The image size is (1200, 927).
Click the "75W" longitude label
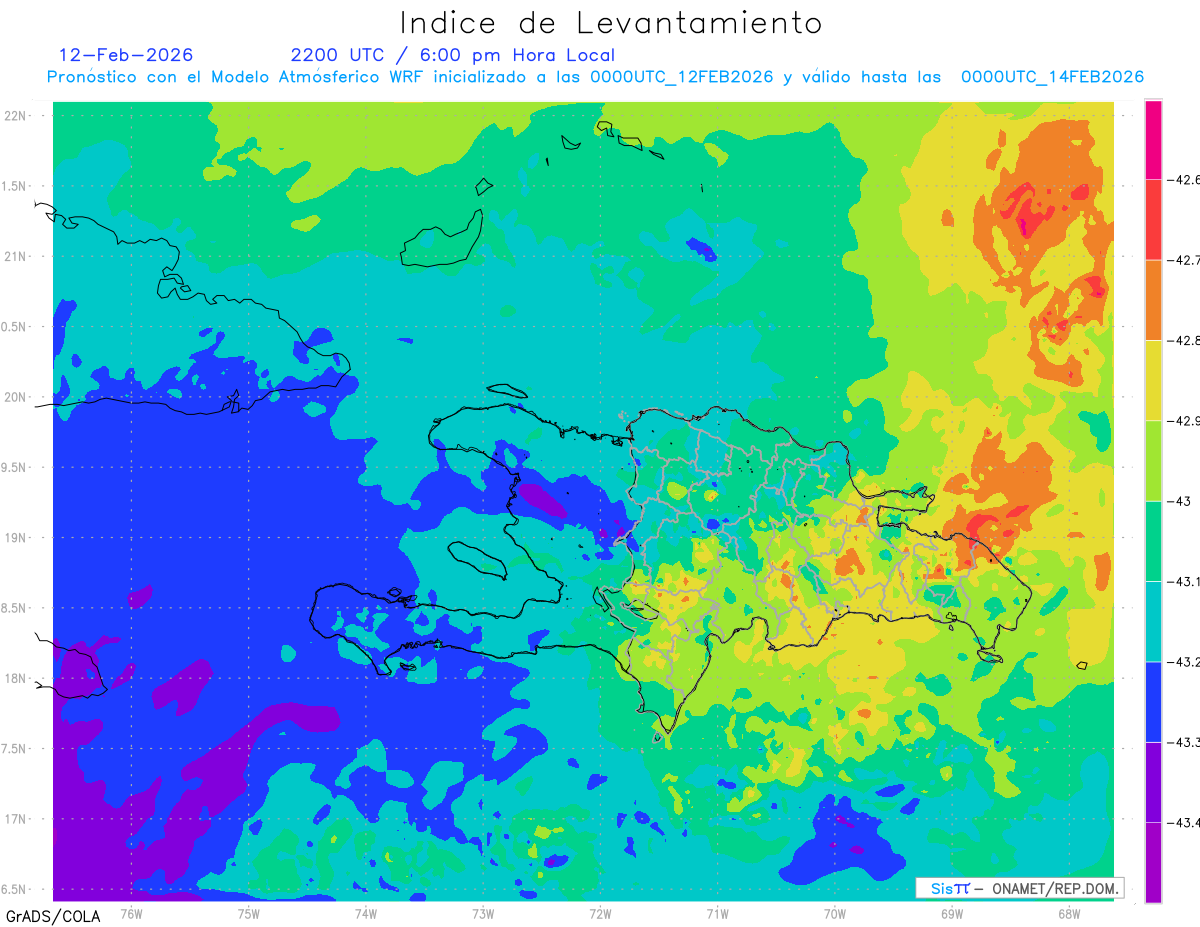pos(248,914)
